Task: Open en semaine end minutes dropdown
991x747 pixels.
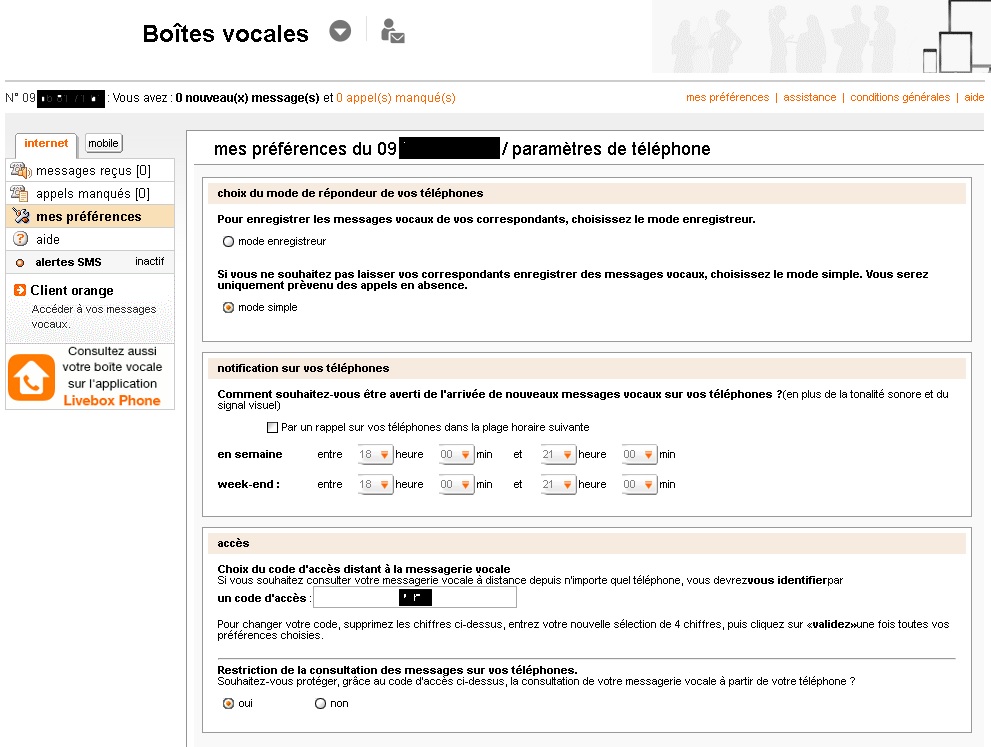Action: [639, 455]
